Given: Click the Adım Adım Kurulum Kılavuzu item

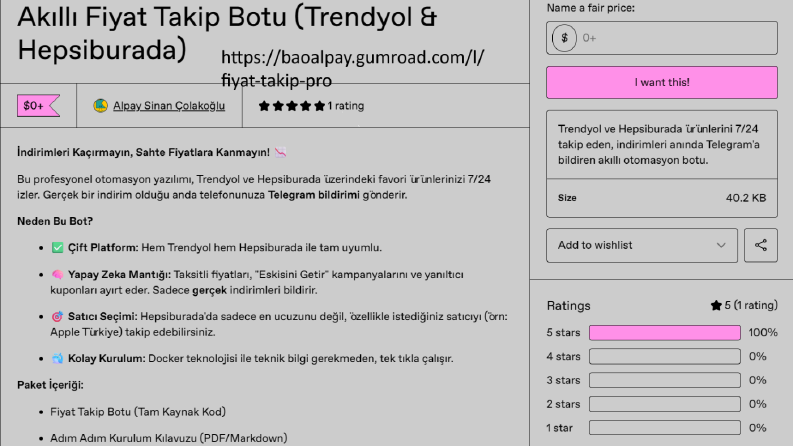Looking at the screenshot, I should click(168, 438).
